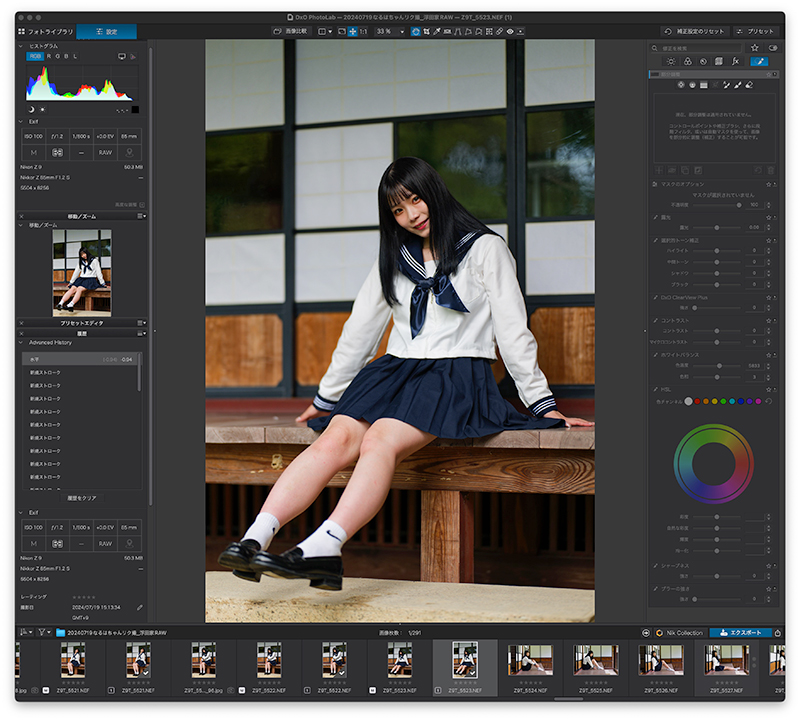Click the エクスポート export button
Viewport: 800px width, 720px height.
(740, 633)
